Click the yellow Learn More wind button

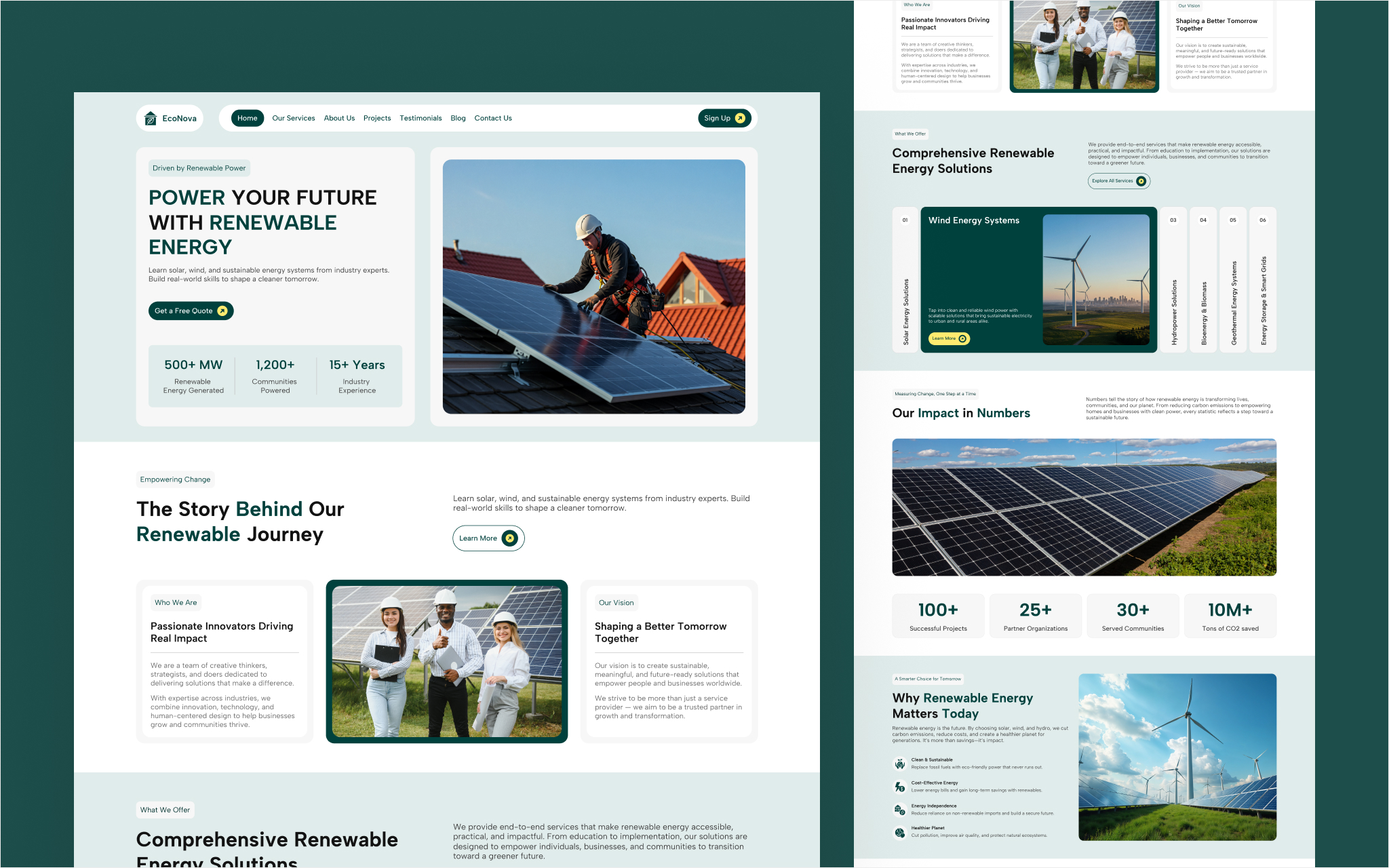point(949,338)
